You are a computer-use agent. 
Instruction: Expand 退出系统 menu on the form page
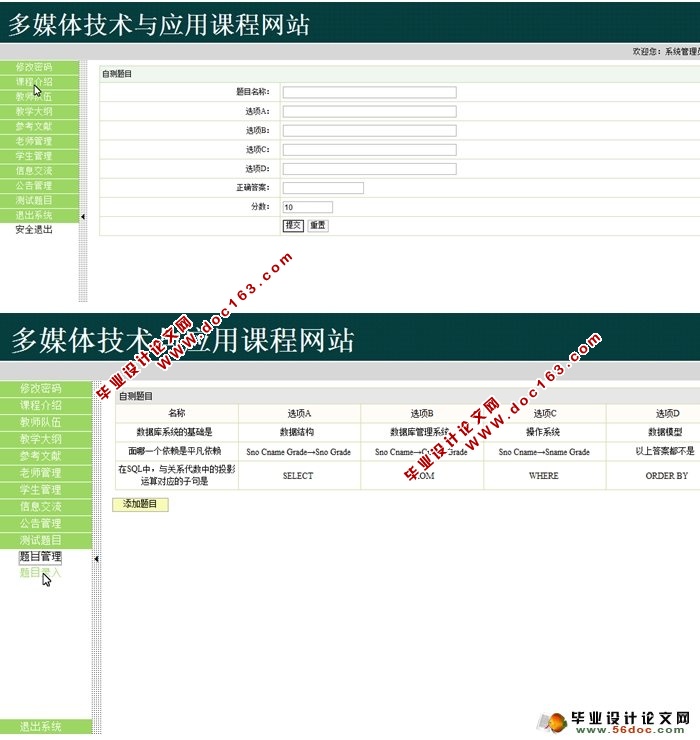(x=39, y=215)
